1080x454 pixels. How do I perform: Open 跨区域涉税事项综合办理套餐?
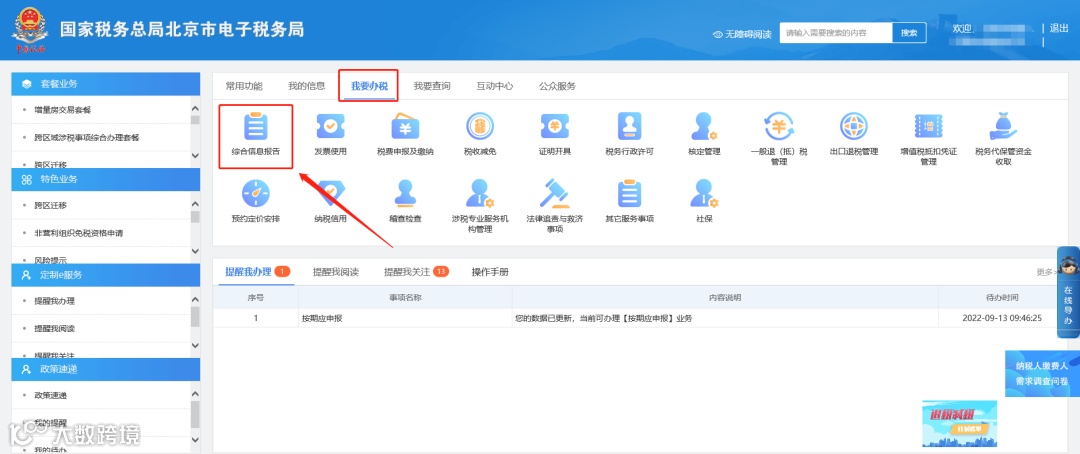(87, 137)
